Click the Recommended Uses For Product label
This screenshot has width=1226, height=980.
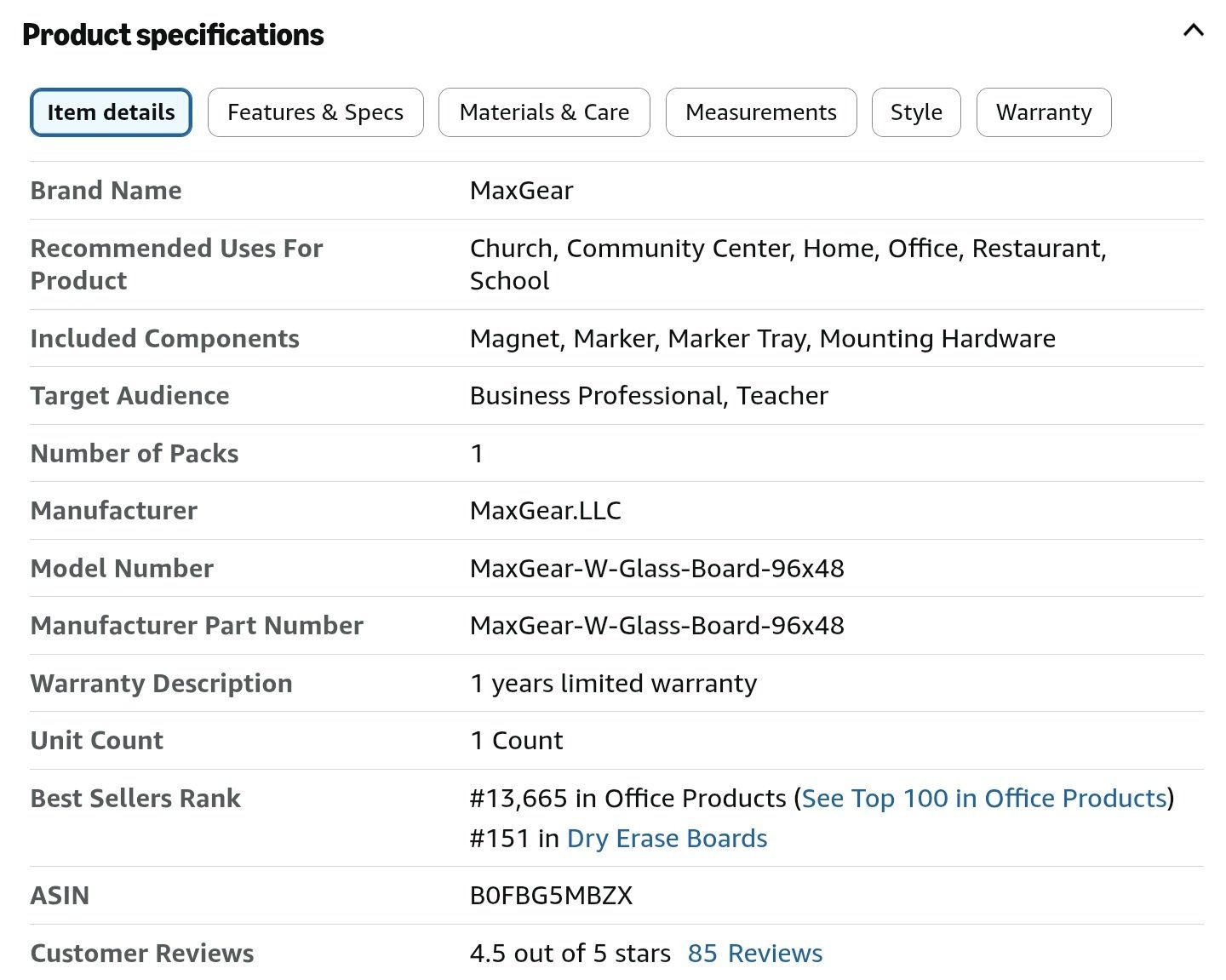pyautogui.click(x=177, y=265)
